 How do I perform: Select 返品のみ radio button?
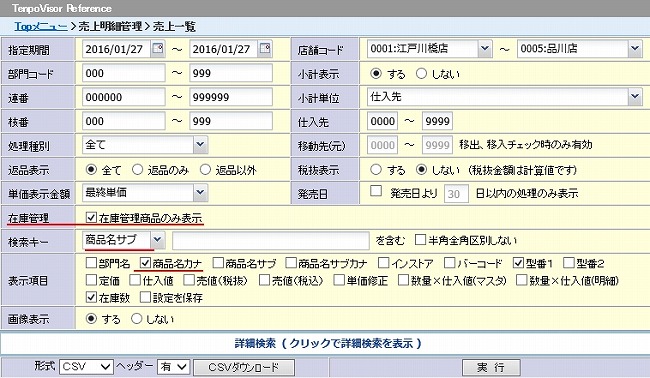[137, 170]
